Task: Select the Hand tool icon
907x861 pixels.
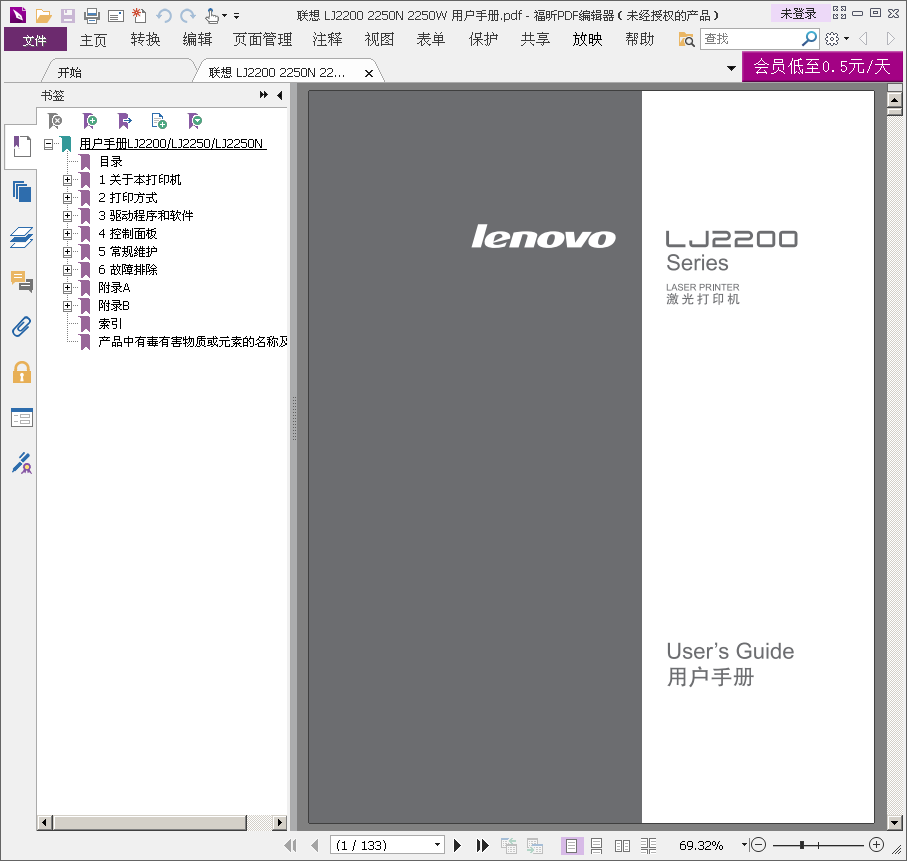Action: pyautogui.click(x=212, y=16)
